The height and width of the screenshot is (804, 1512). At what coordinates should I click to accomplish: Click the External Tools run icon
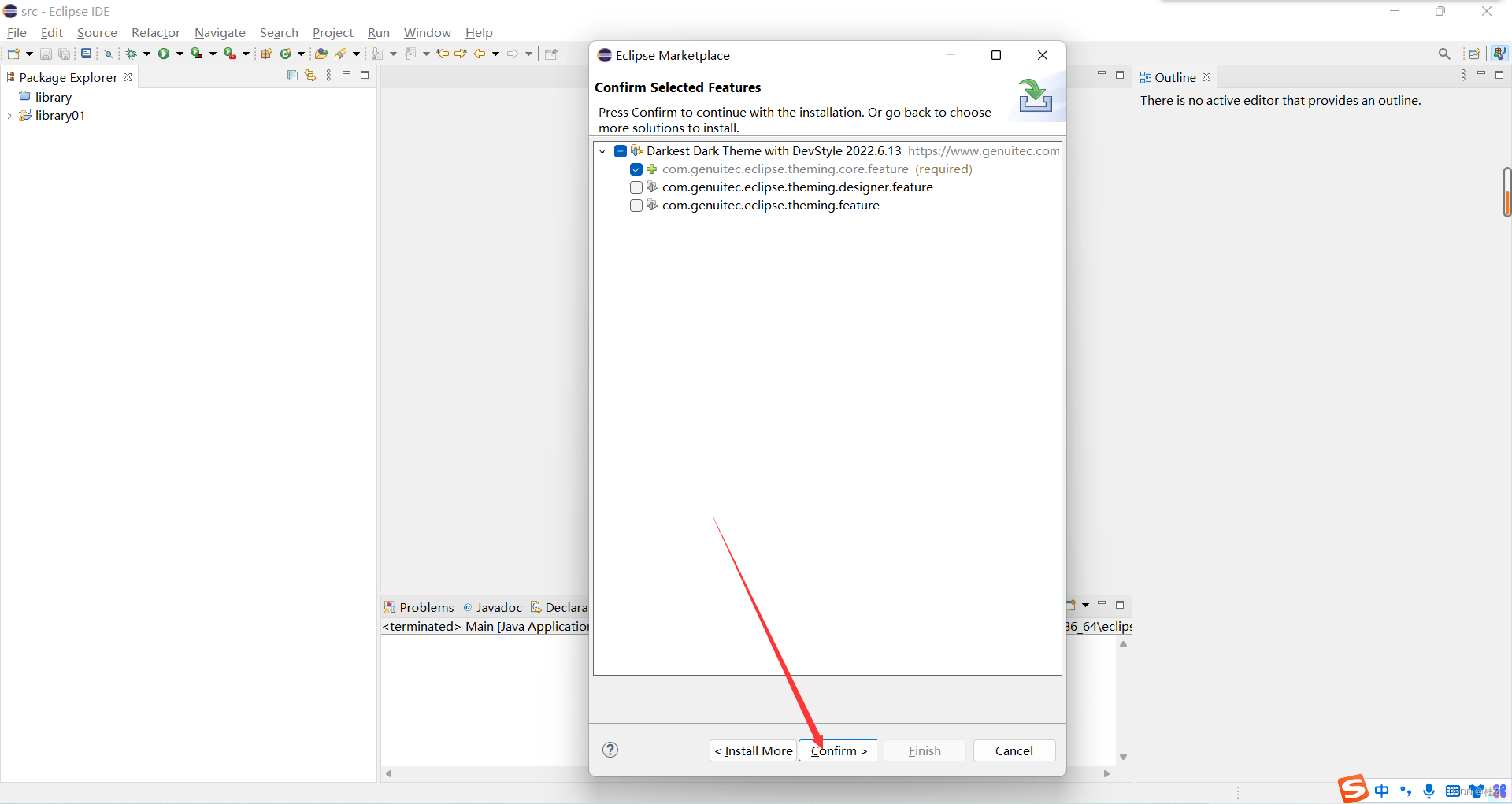229,54
